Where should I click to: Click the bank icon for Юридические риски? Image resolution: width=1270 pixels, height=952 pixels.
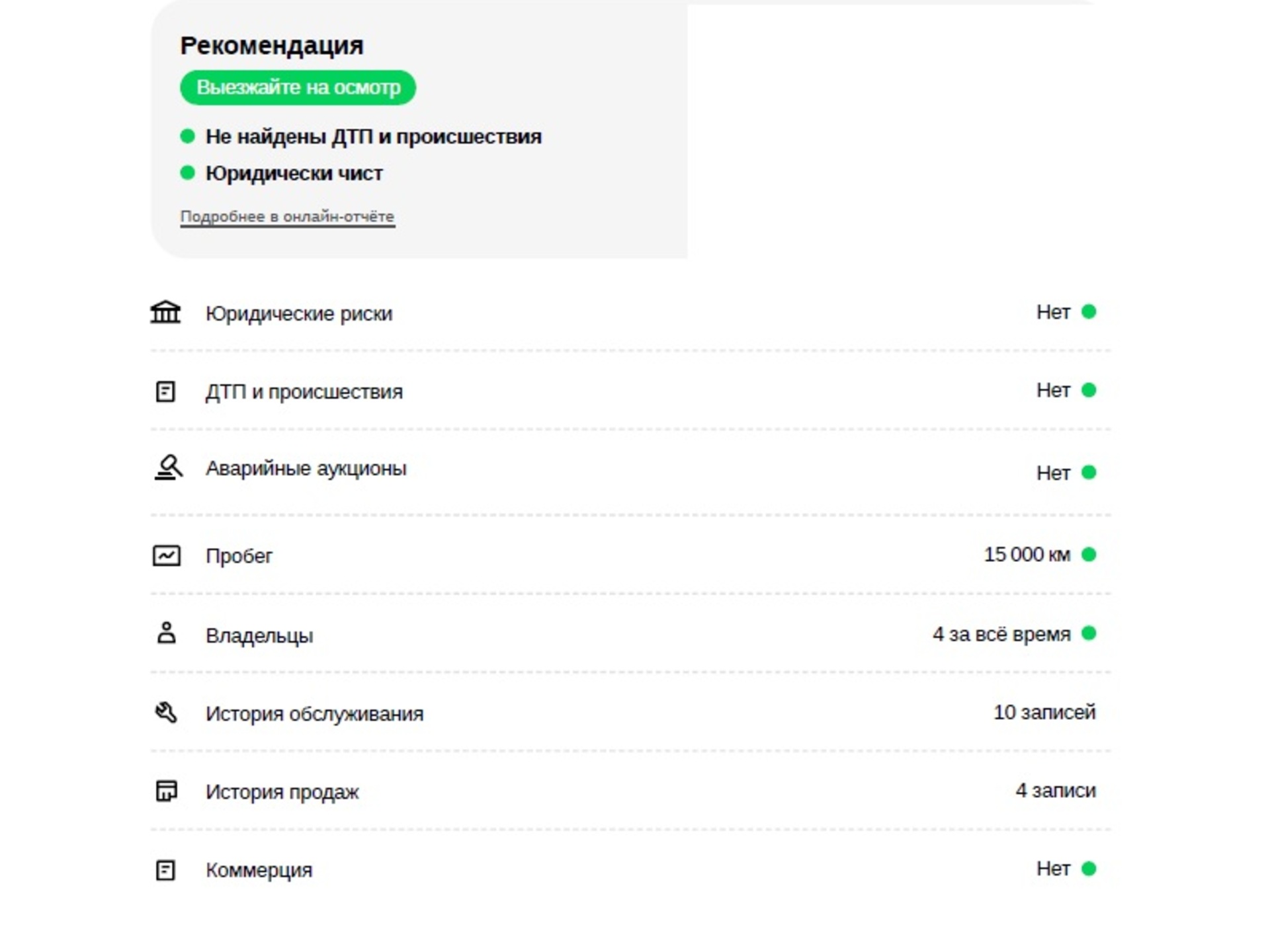pos(165,312)
